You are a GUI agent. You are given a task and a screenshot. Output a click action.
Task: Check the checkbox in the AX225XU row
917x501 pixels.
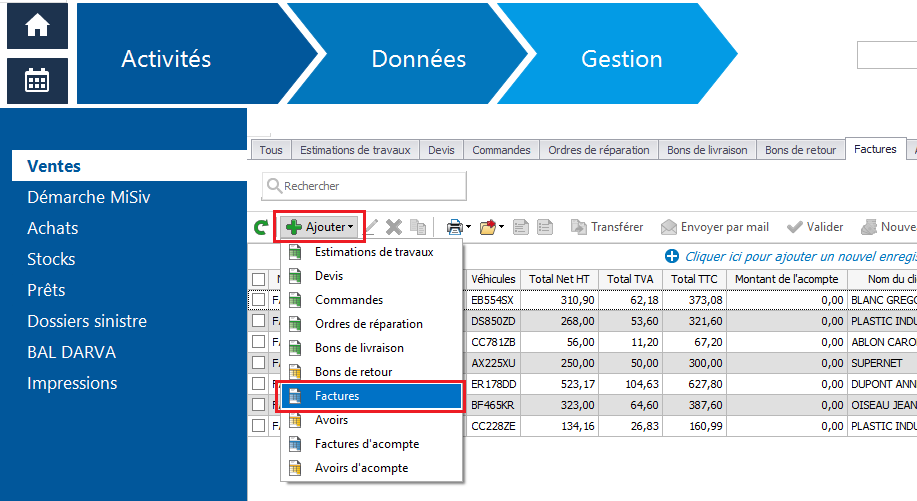click(259, 362)
